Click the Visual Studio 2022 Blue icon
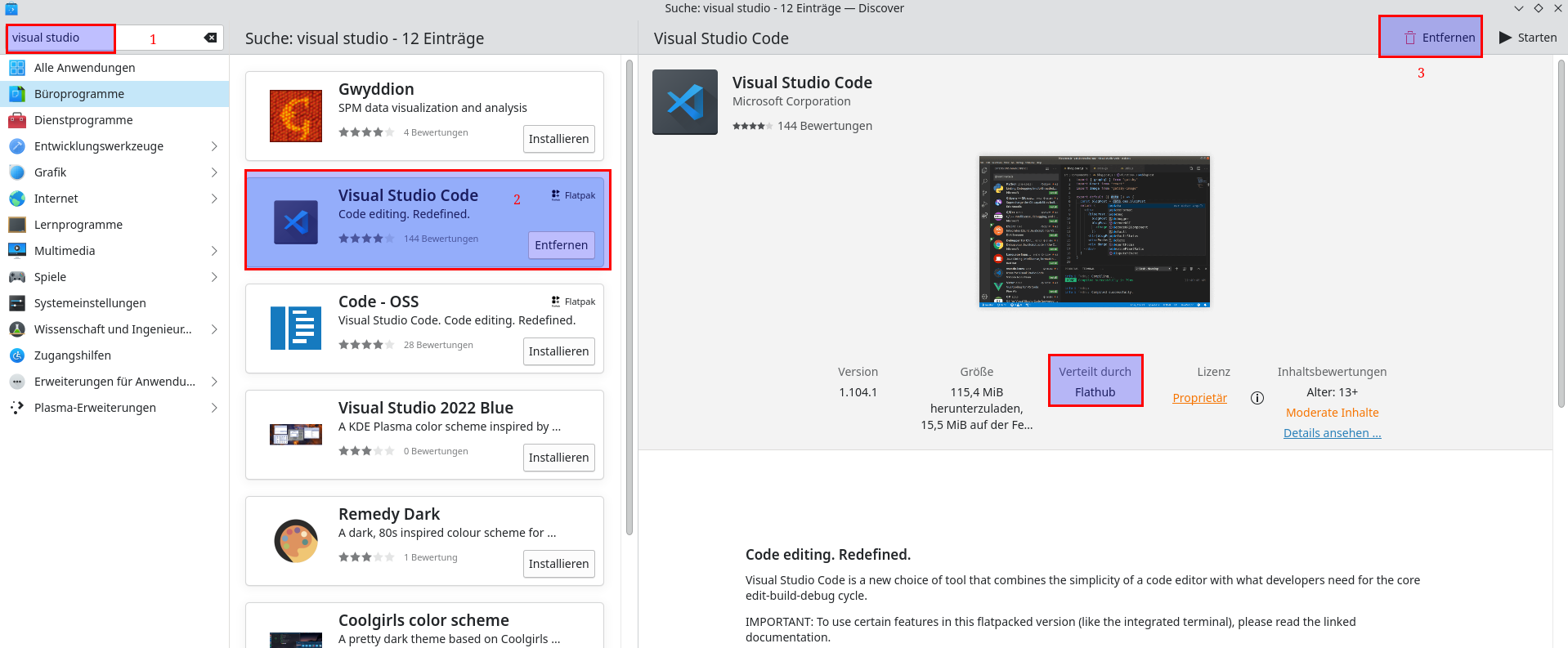The image size is (1568, 648). [295, 435]
